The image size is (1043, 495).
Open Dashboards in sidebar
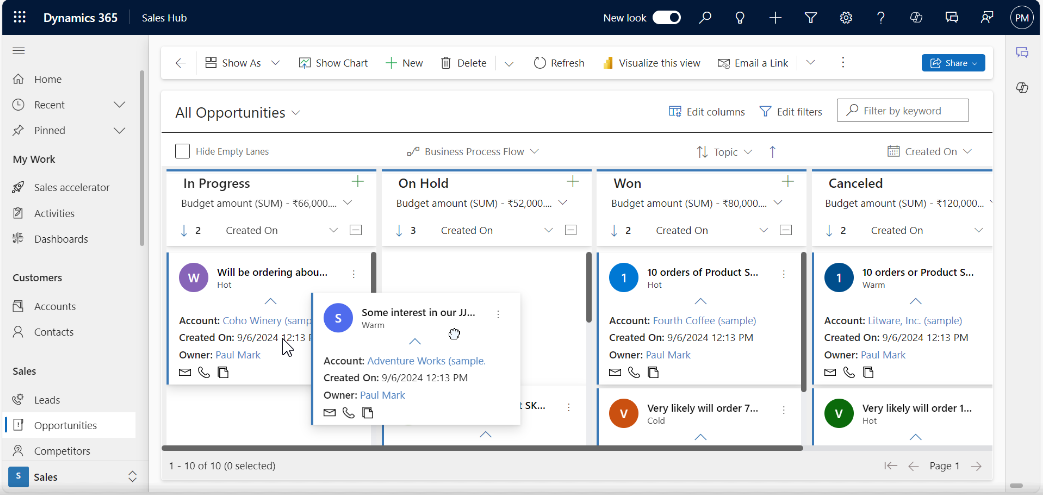(61, 239)
